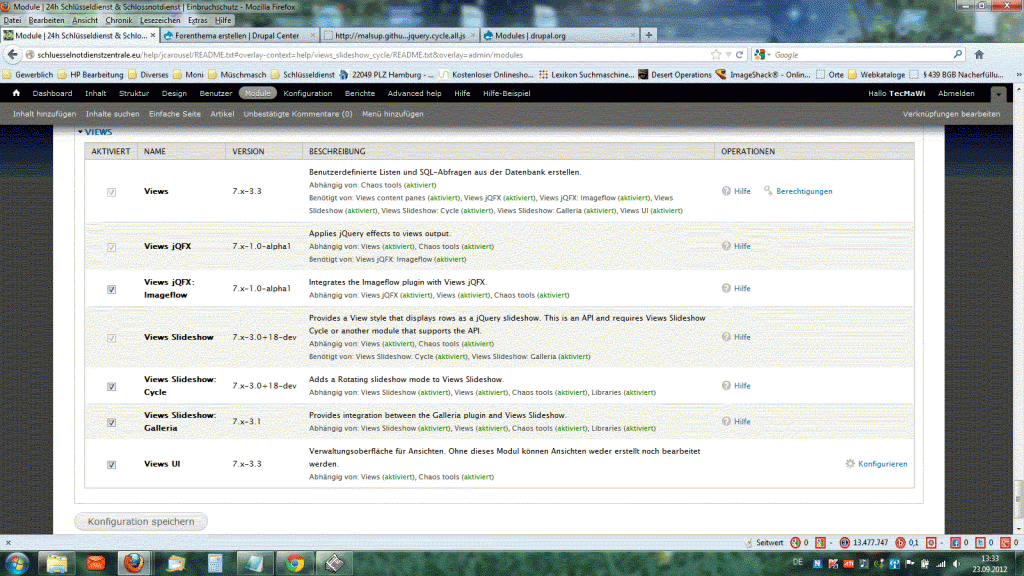Open the Struktur admin menu item
Image resolution: width=1024 pixels, height=576 pixels.
coord(134,93)
